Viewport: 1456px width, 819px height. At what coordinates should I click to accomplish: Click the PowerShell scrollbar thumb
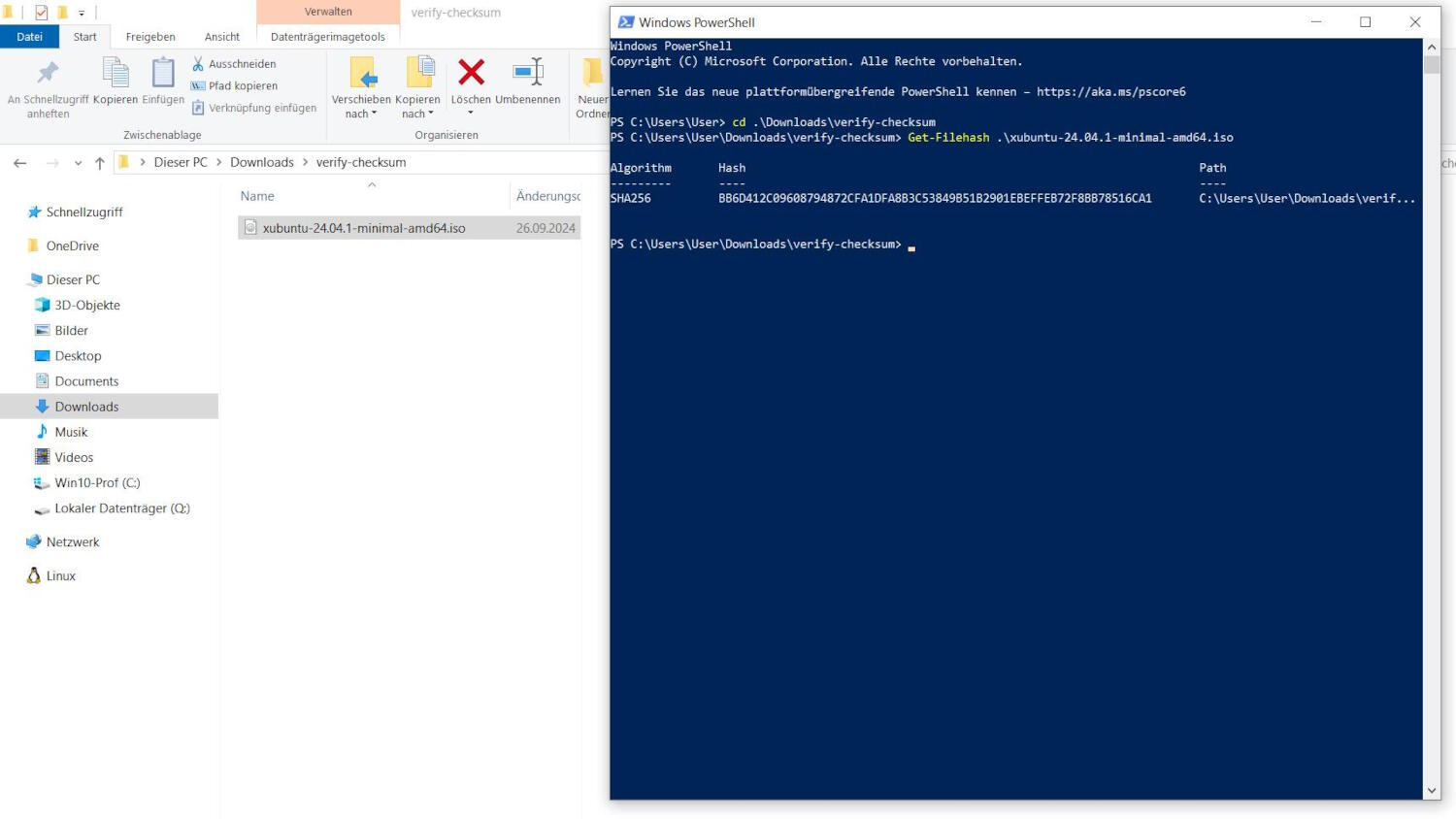pyautogui.click(x=1432, y=64)
